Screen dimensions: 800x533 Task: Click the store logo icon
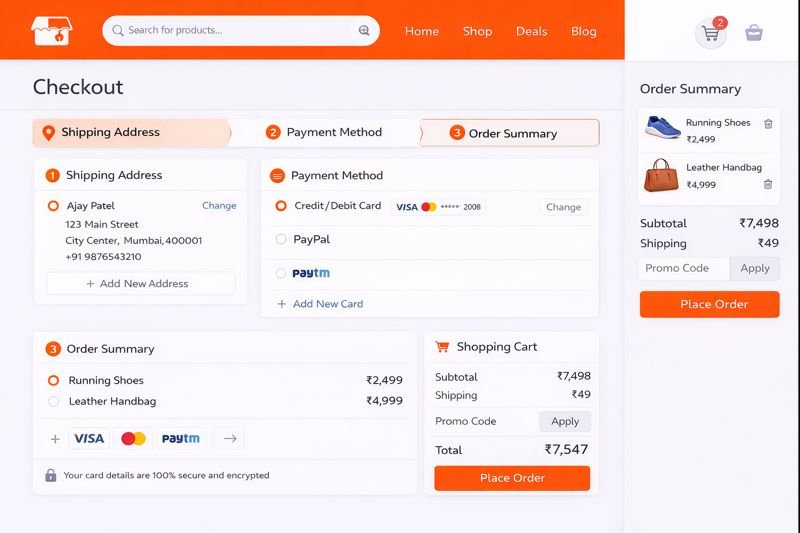52,31
